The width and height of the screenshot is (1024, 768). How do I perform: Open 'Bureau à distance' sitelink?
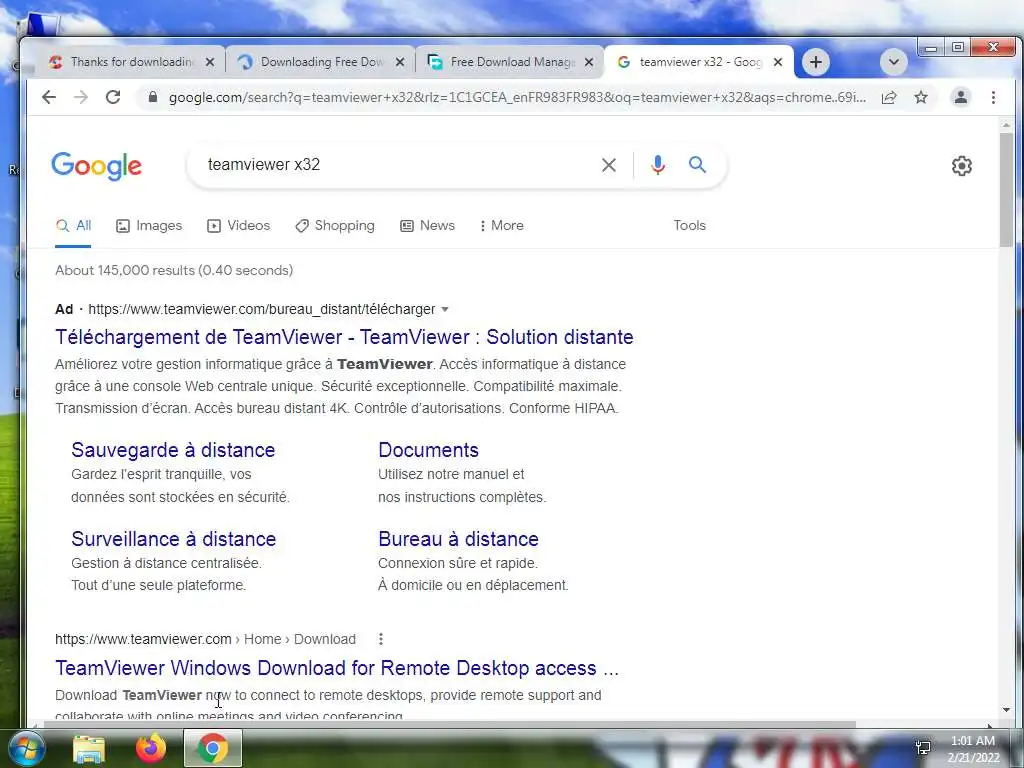(x=458, y=539)
